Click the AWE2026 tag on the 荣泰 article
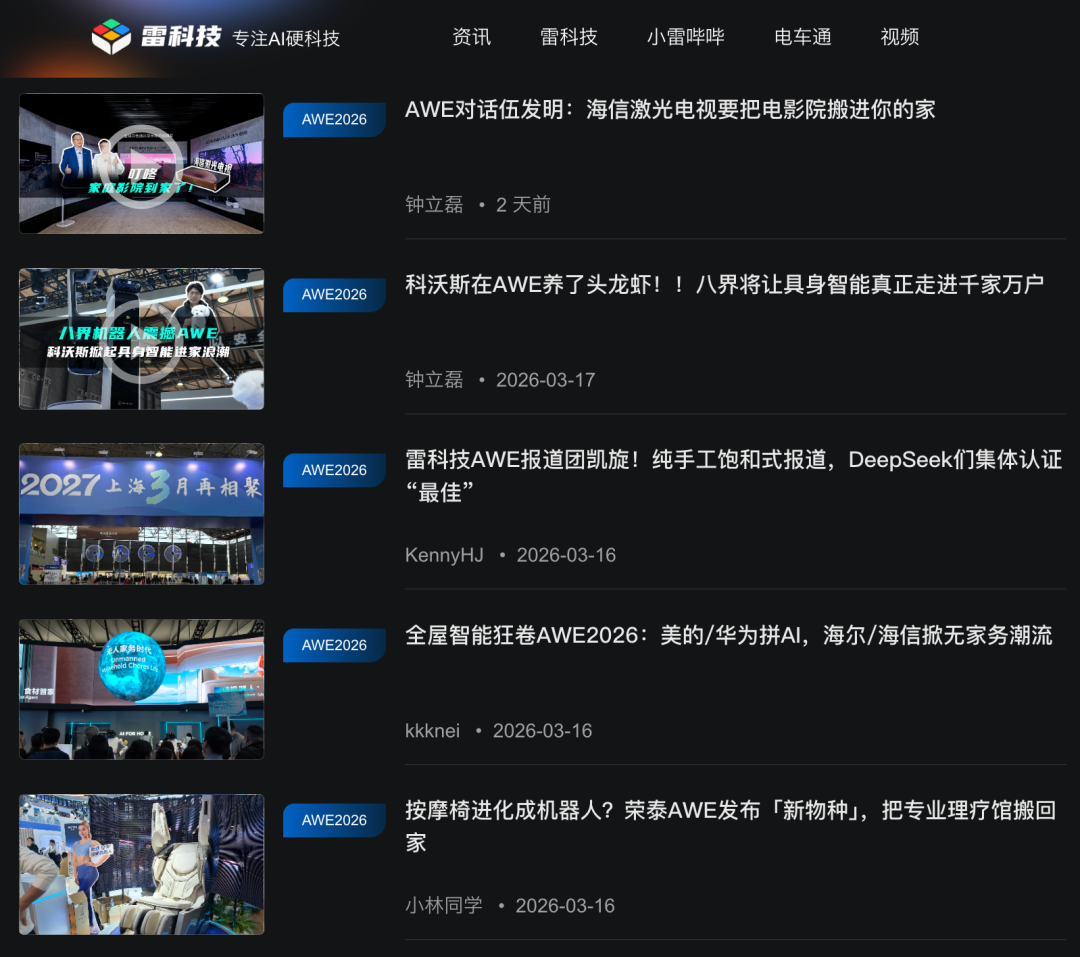1080x957 pixels. [334, 821]
